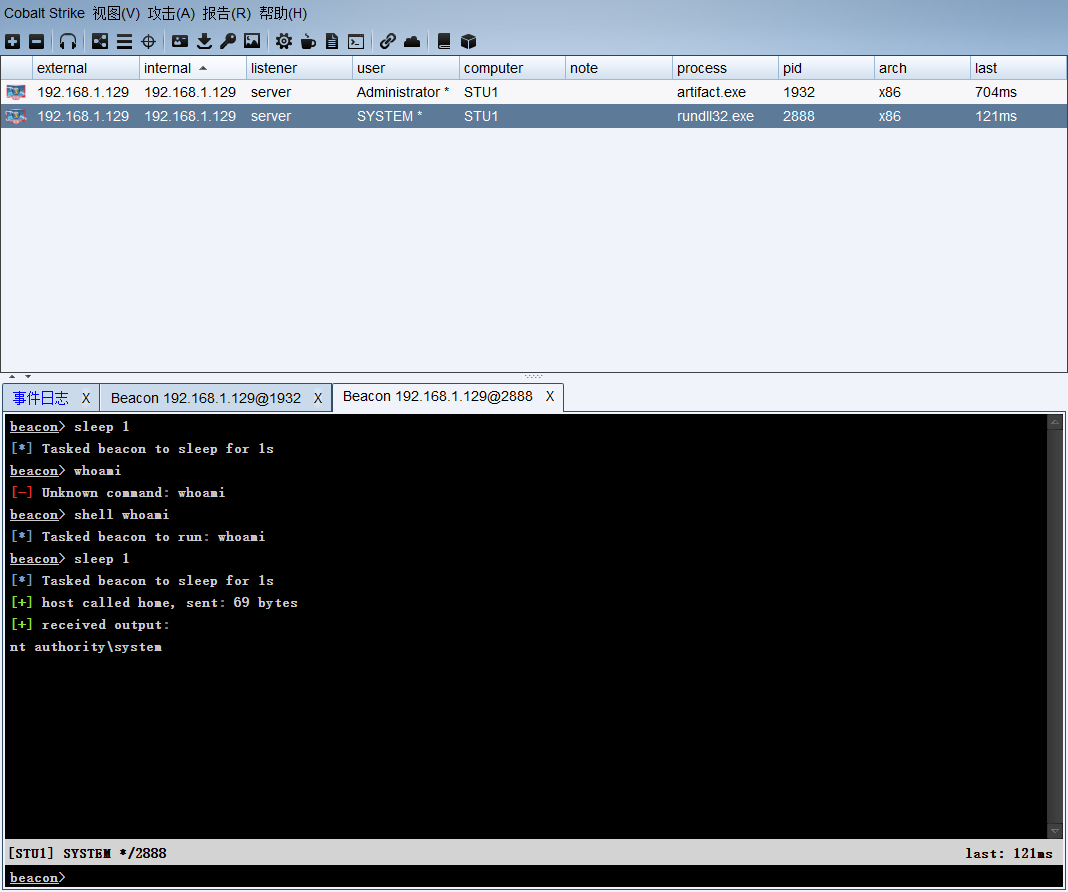Click 'host called home, sent: 69 bytes' line
The height and width of the screenshot is (892, 1068).
tap(155, 603)
